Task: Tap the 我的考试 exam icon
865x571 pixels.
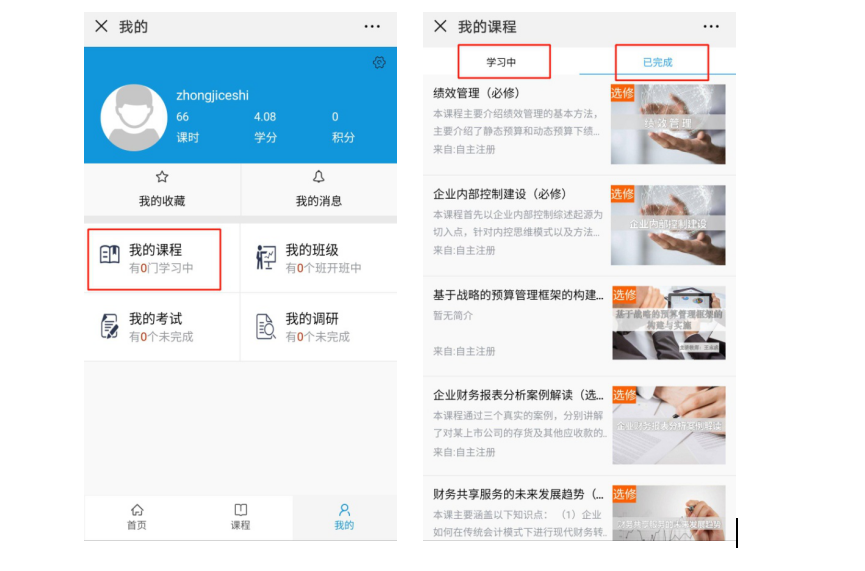Action: coord(109,326)
